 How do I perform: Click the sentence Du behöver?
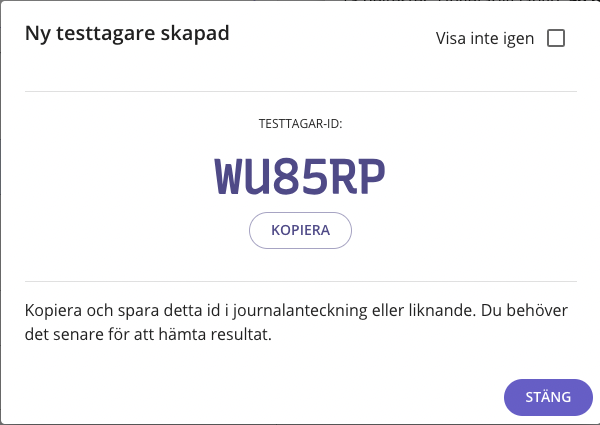click(x=524, y=310)
